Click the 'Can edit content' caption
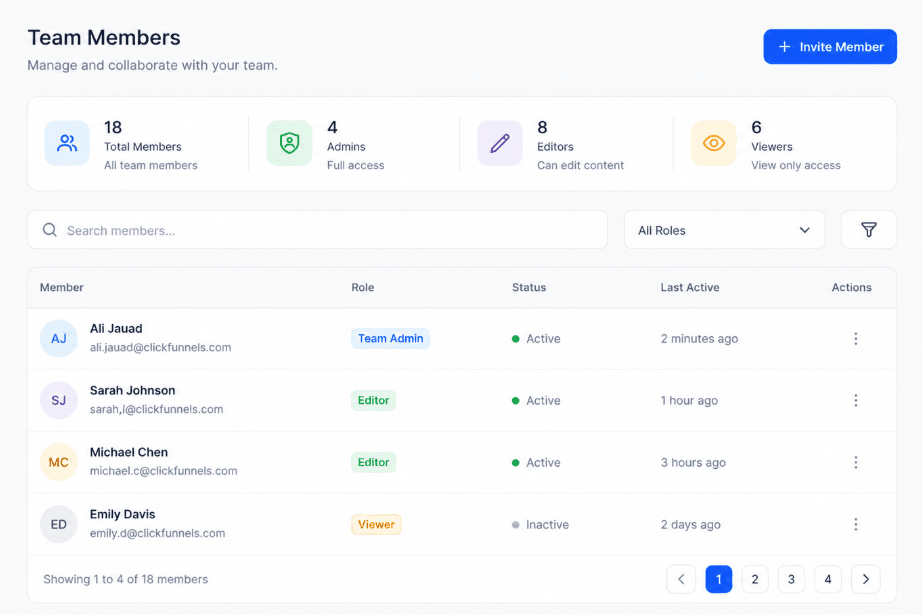923x615 pixels. [580, 165]
